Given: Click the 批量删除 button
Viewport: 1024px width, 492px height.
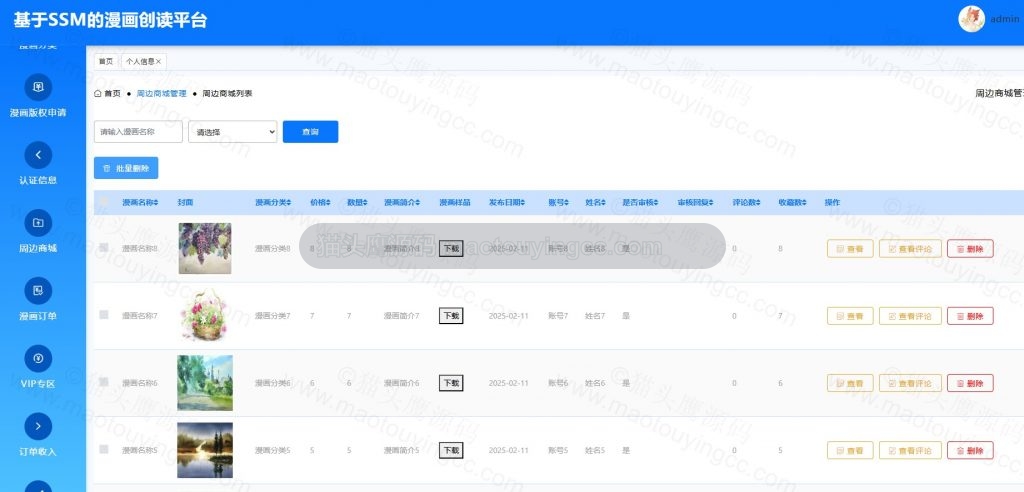Looking at the screenshot, I should coord(126,168).
